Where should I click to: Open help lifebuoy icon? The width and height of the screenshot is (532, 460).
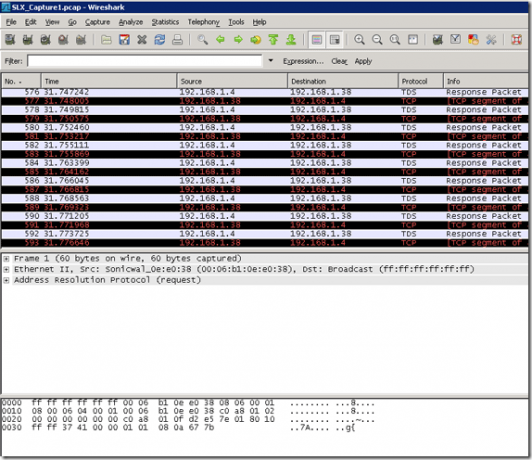516,40
